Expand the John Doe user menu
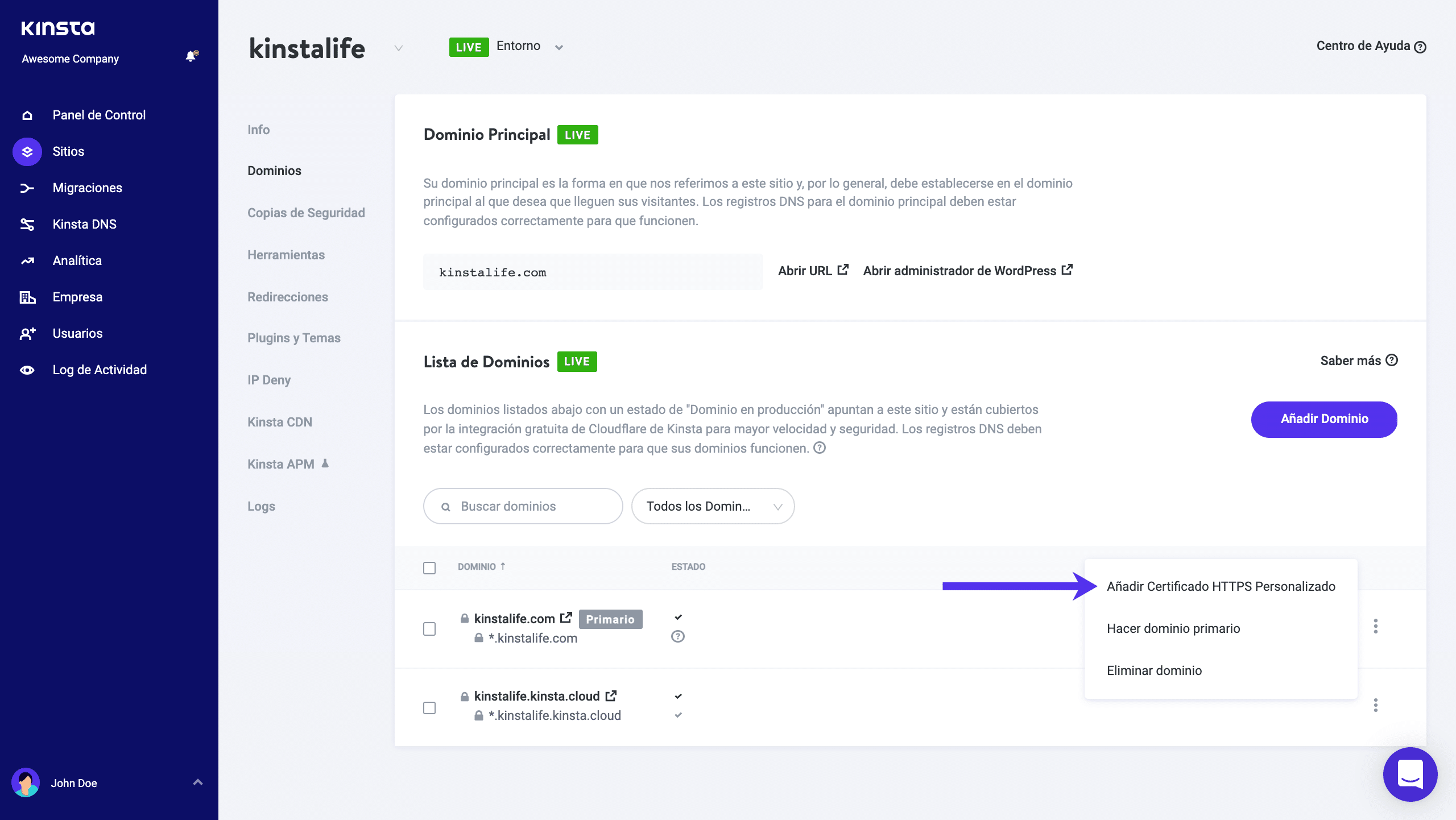This screenshot has width=1456, height=820. [x=197, y=782]
